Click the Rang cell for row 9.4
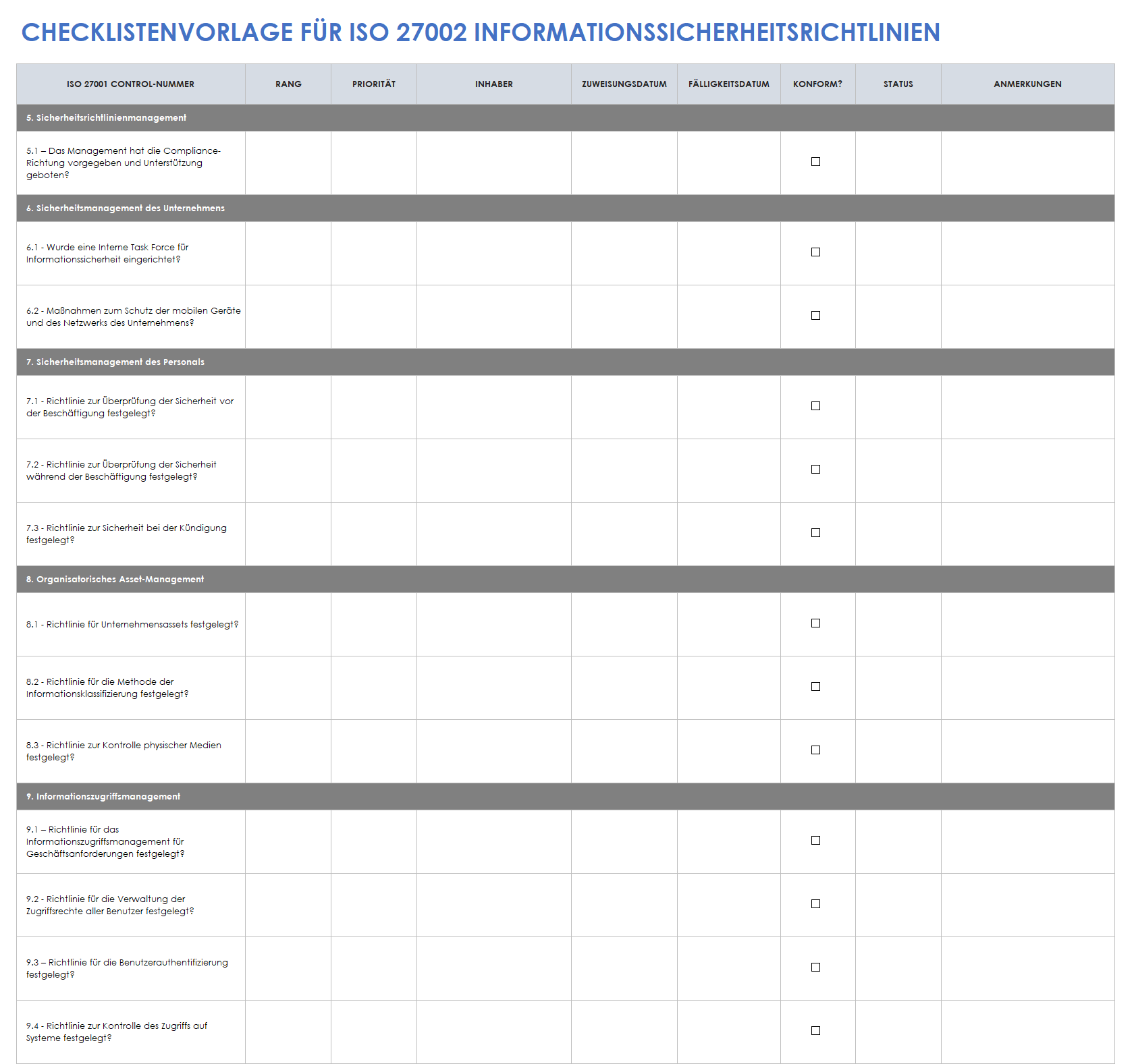 (x=288, y=1032)
